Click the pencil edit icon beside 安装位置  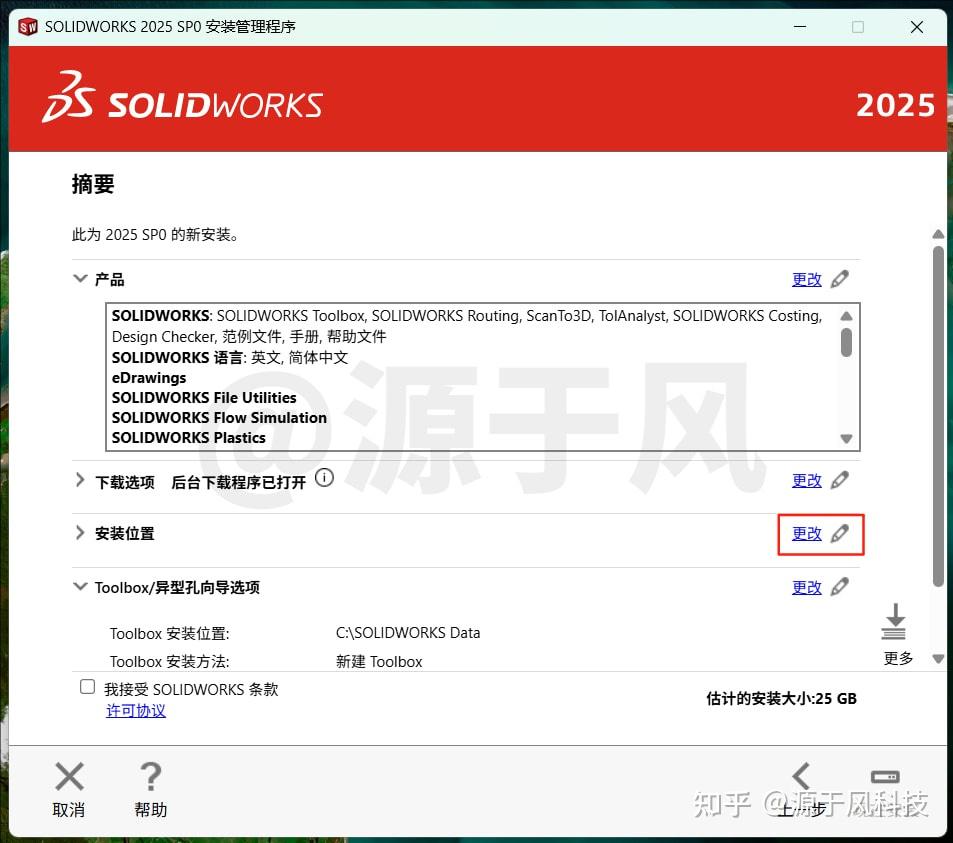[x=840, y=533]
